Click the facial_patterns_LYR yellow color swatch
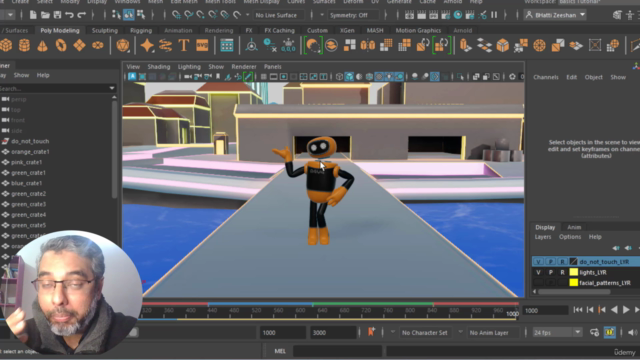 click(x=573, y=283)
